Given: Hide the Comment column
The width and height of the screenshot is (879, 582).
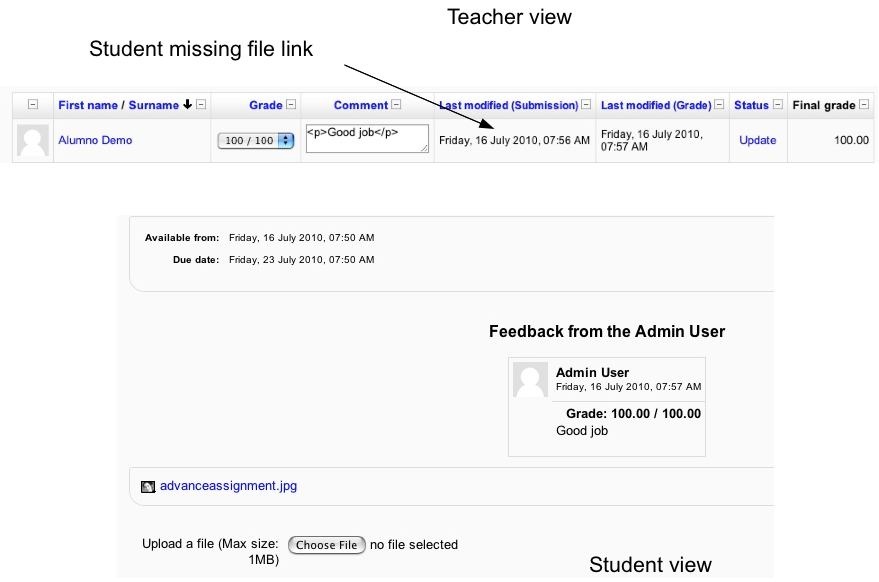Looking at the screenshot, I should 396,104.
